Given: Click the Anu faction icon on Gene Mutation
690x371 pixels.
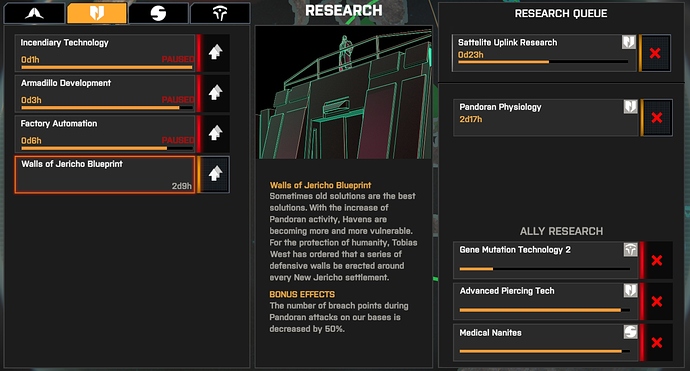Looking at the screenshot, I should [x=630, y=250].
